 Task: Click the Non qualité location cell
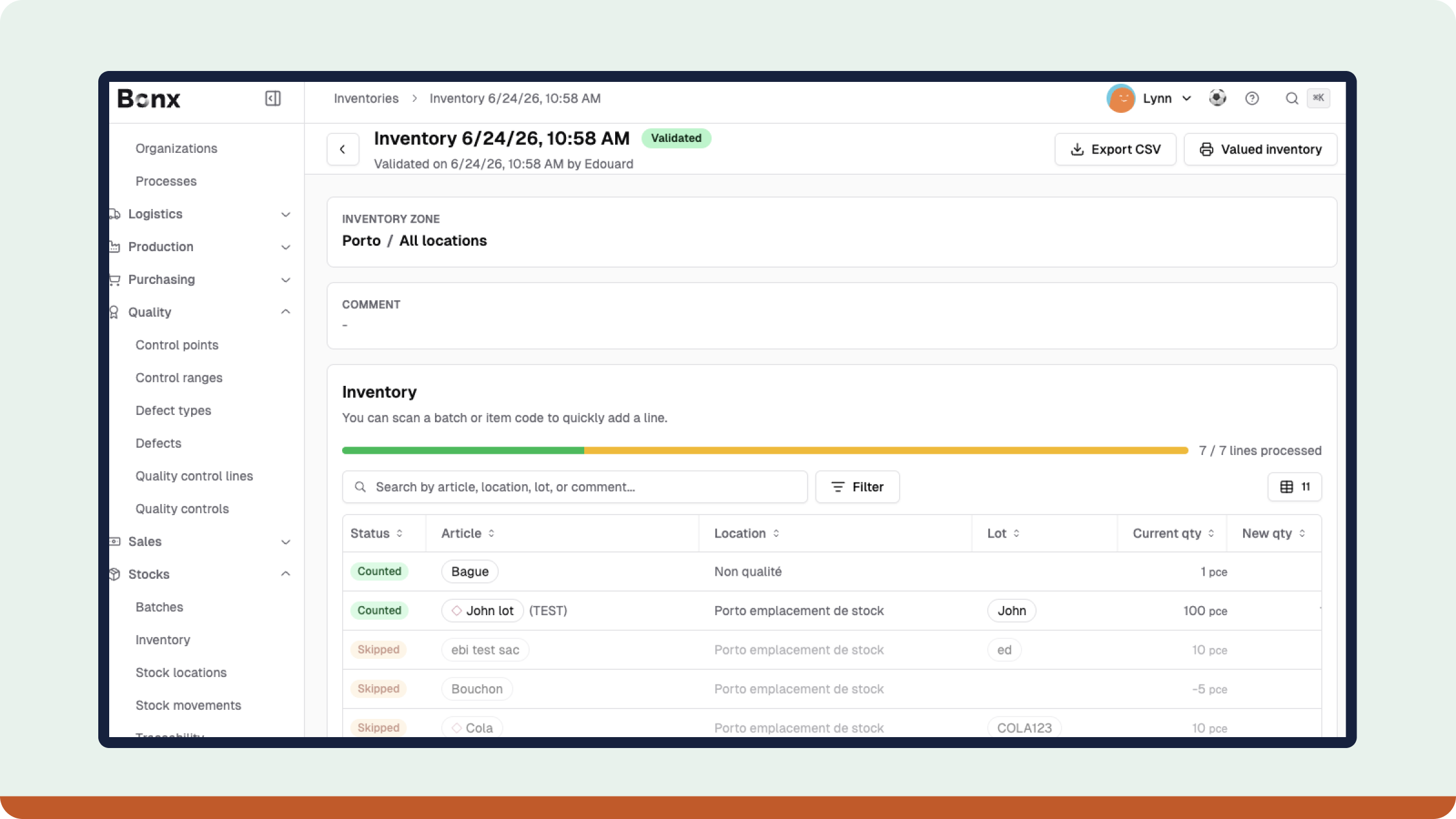click(x=748, y=571)
